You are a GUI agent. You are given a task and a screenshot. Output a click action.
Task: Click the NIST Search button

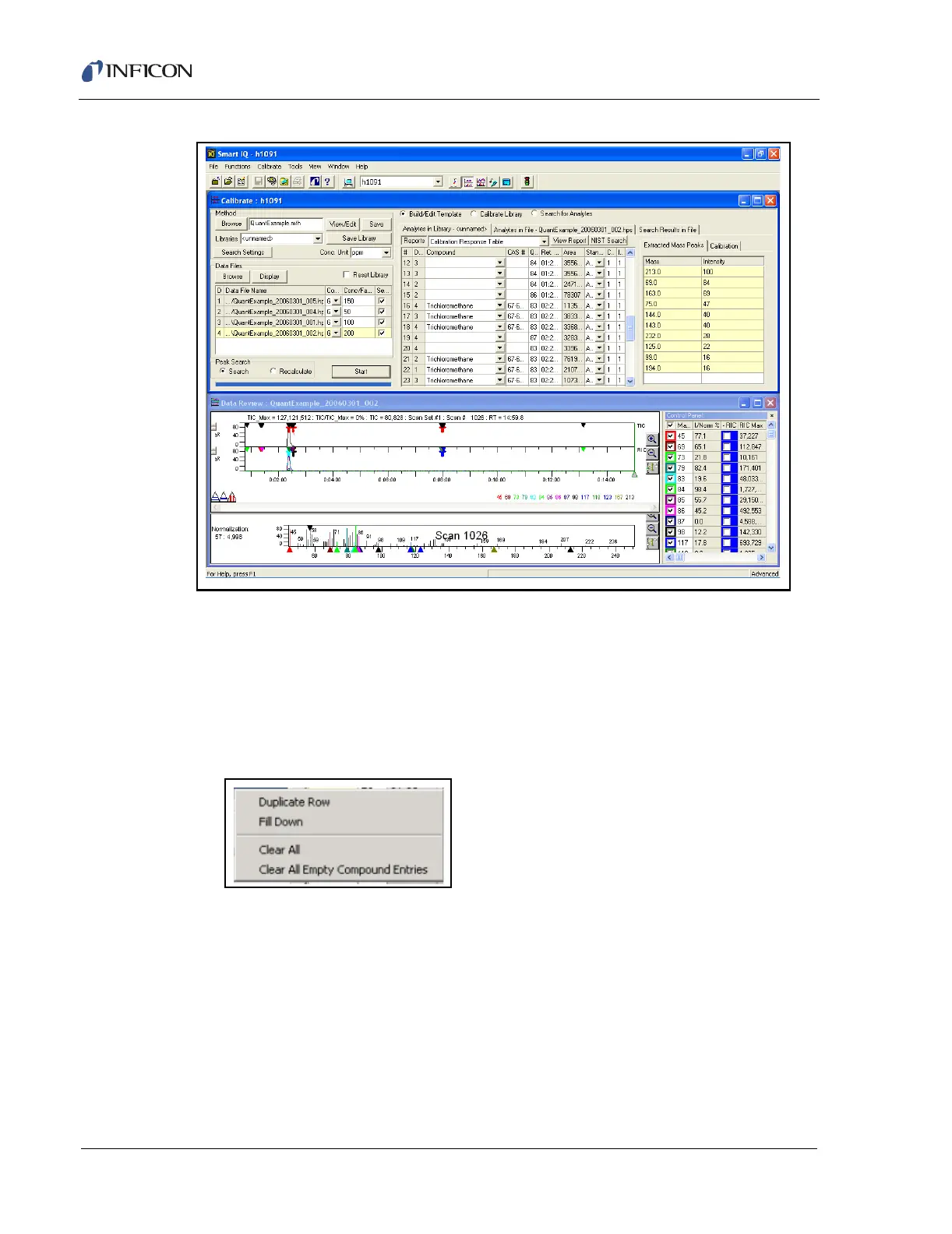click(608, 241)
